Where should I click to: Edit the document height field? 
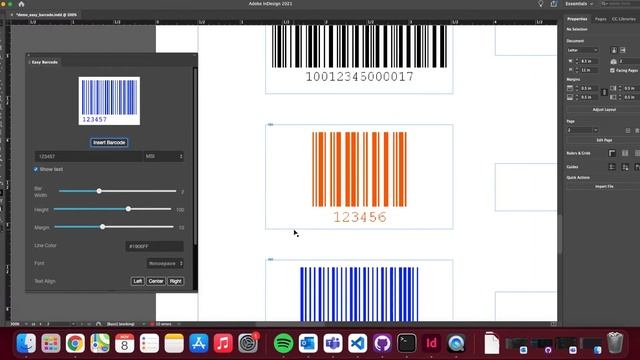[x=589, y=70]
